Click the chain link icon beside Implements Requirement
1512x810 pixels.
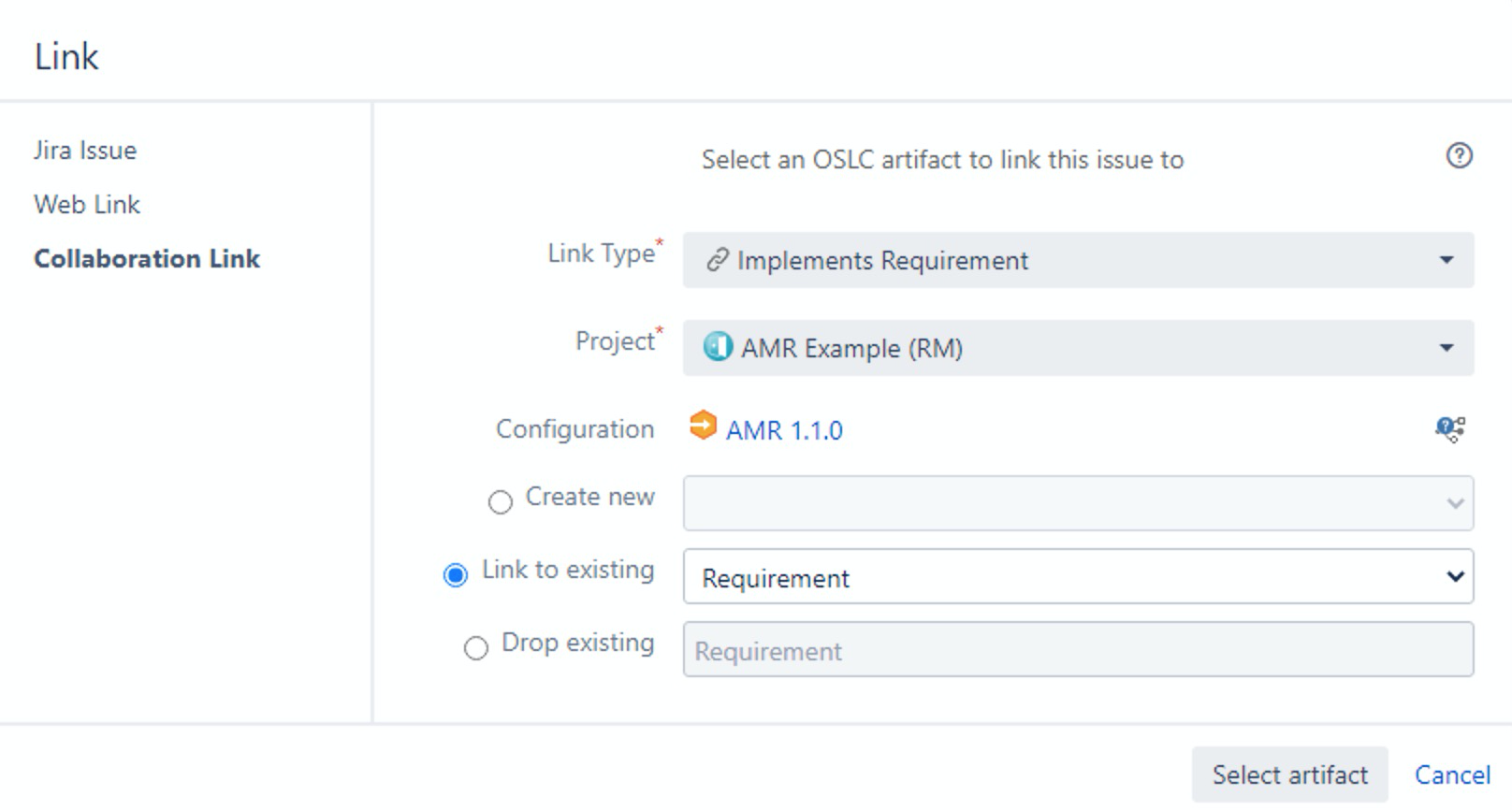pos(718,260)
